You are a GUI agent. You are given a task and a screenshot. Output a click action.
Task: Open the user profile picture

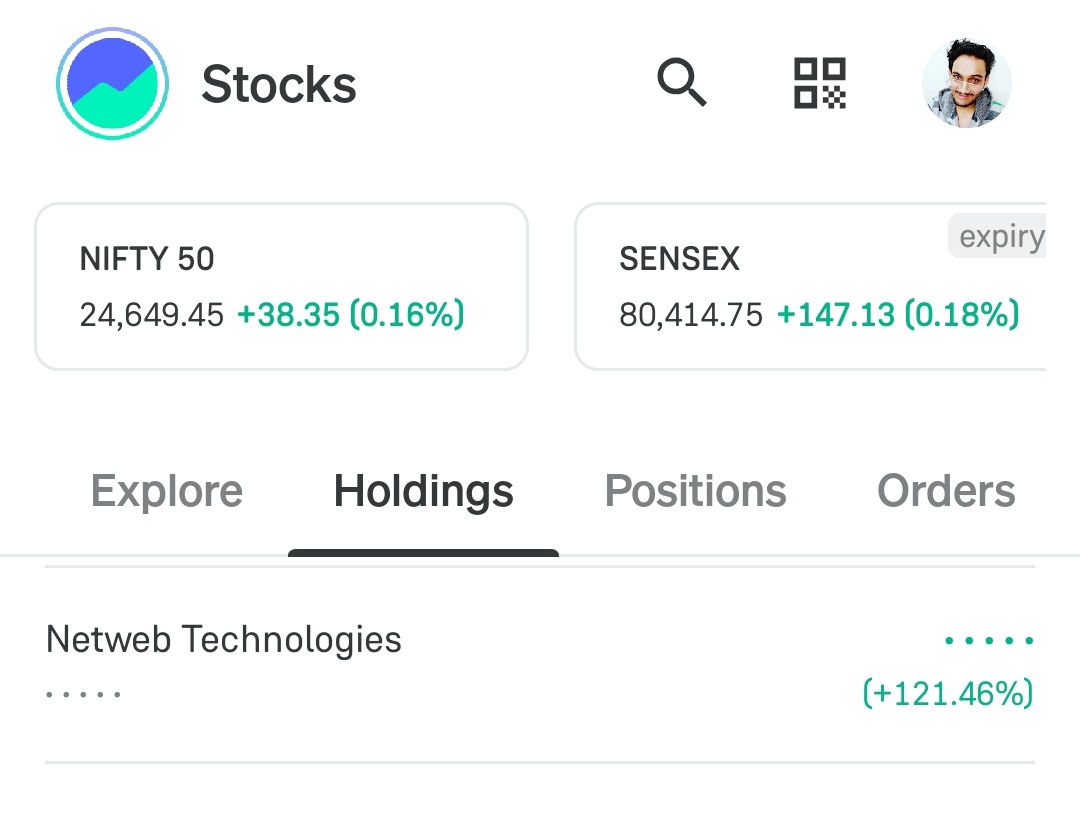pos(966,83)
